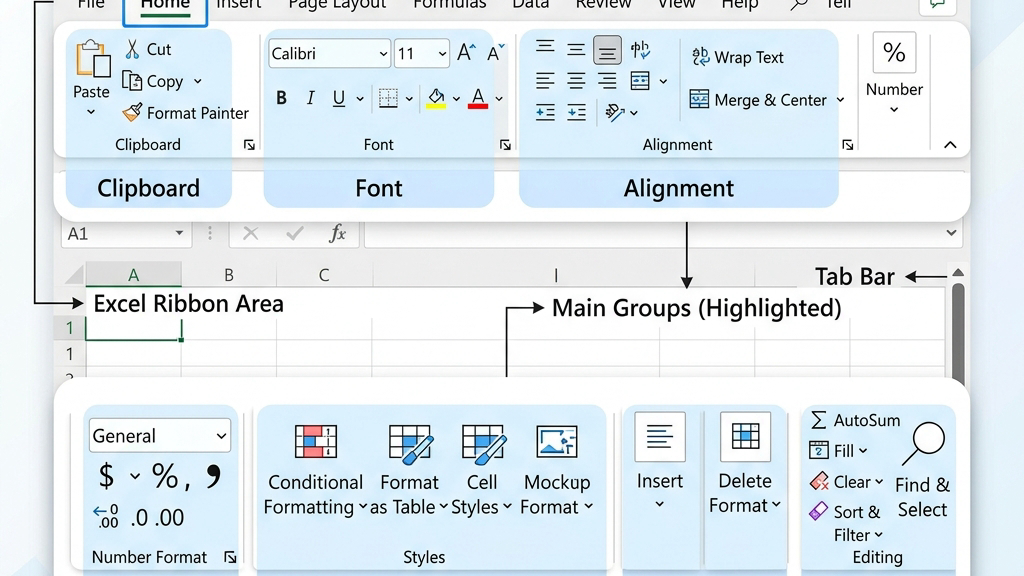Screen dimensions: 1024x576
Task: Toggle the highlighted Bottom Align button
Action: pos(607,50)
